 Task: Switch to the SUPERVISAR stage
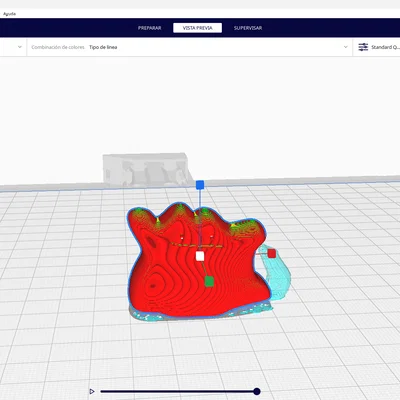(x=248, y=28)
